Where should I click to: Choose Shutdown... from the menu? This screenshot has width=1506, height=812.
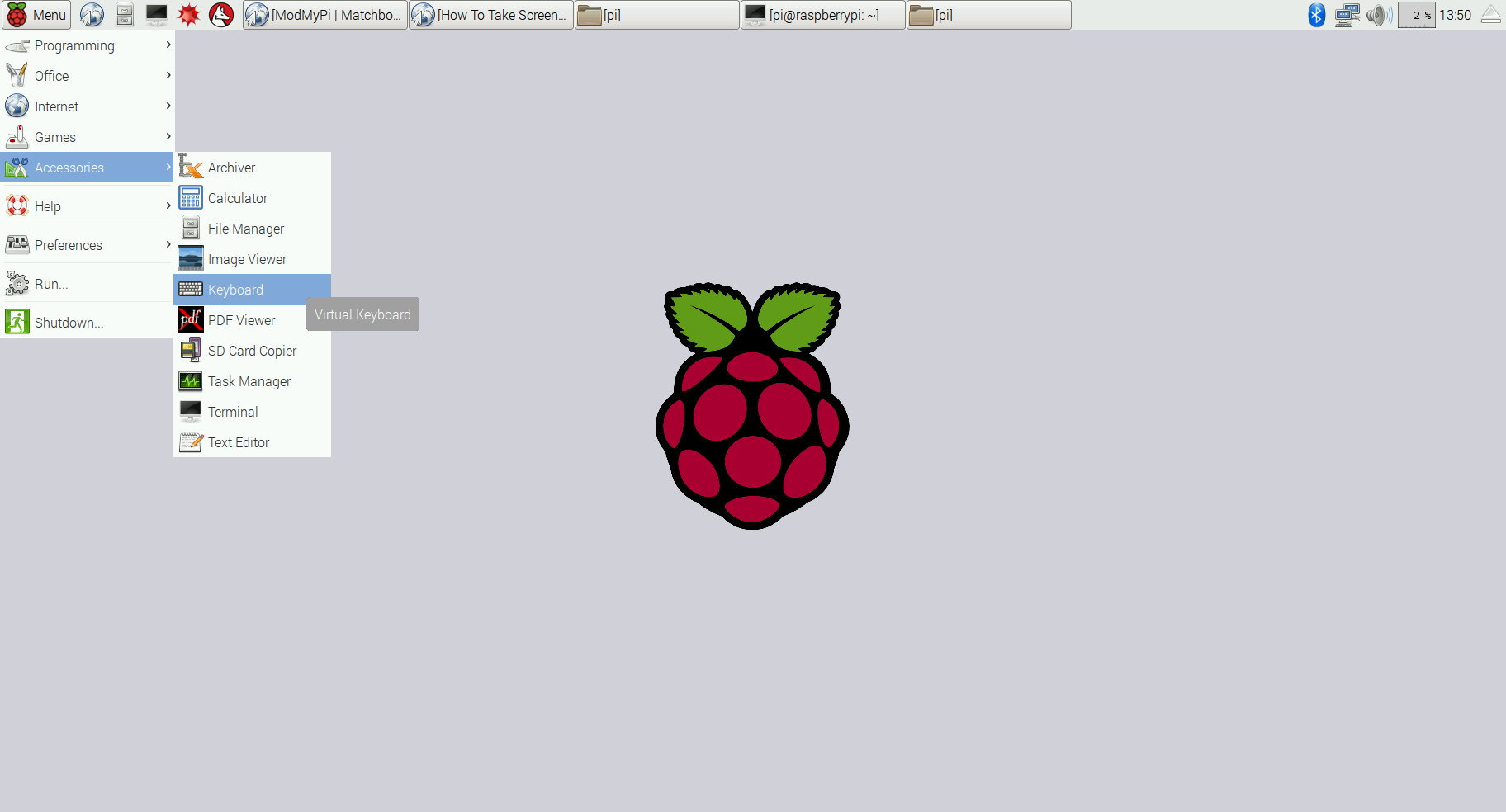[87, 323]
